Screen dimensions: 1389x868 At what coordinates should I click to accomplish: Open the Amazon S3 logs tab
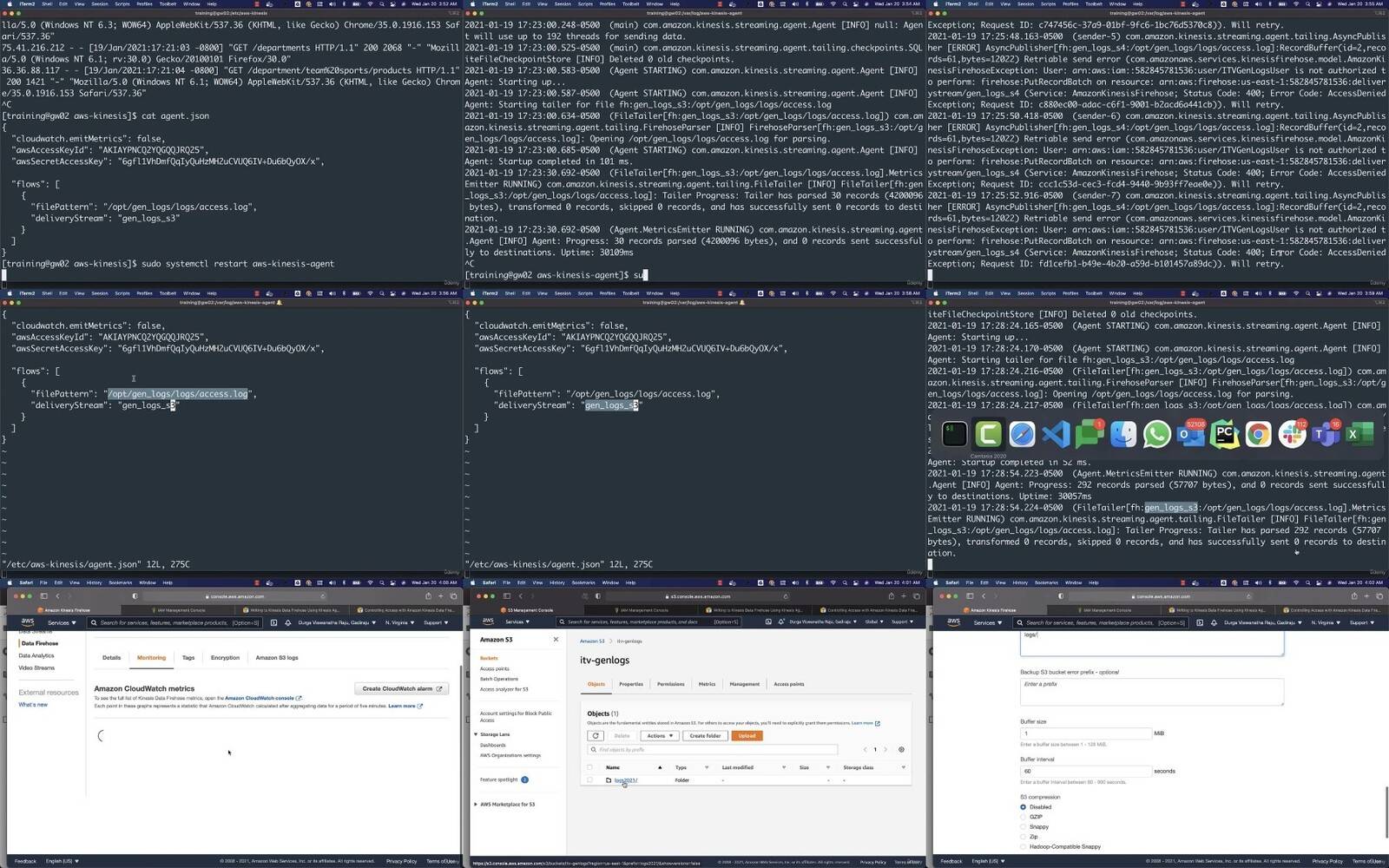[277, 658]
